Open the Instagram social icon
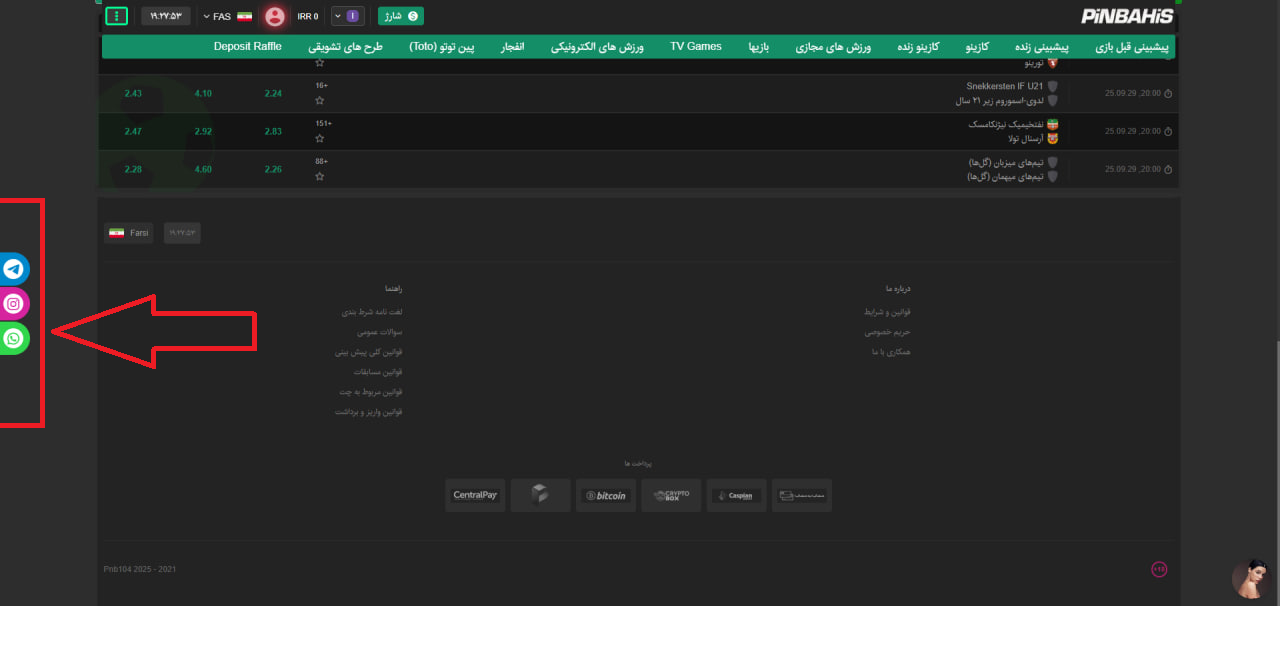 coord(14,304)
